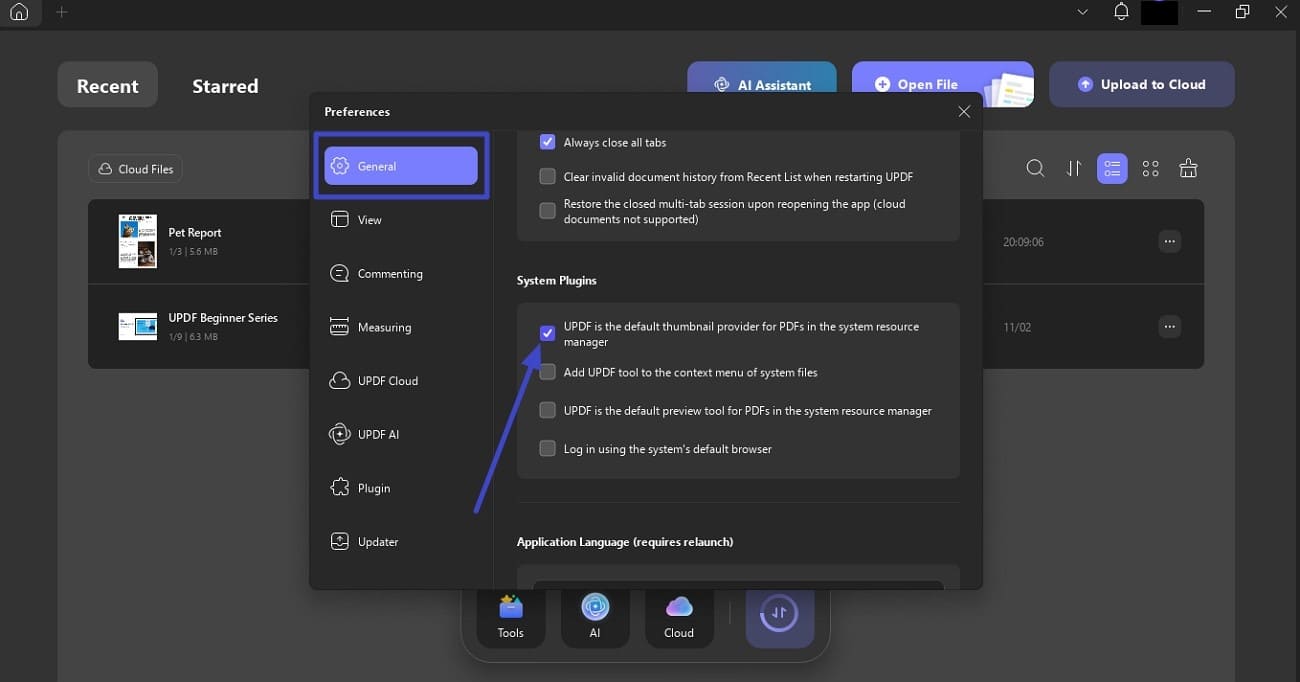
Task: Open the Measuring preferences section
Action: [x=385, y=327]
